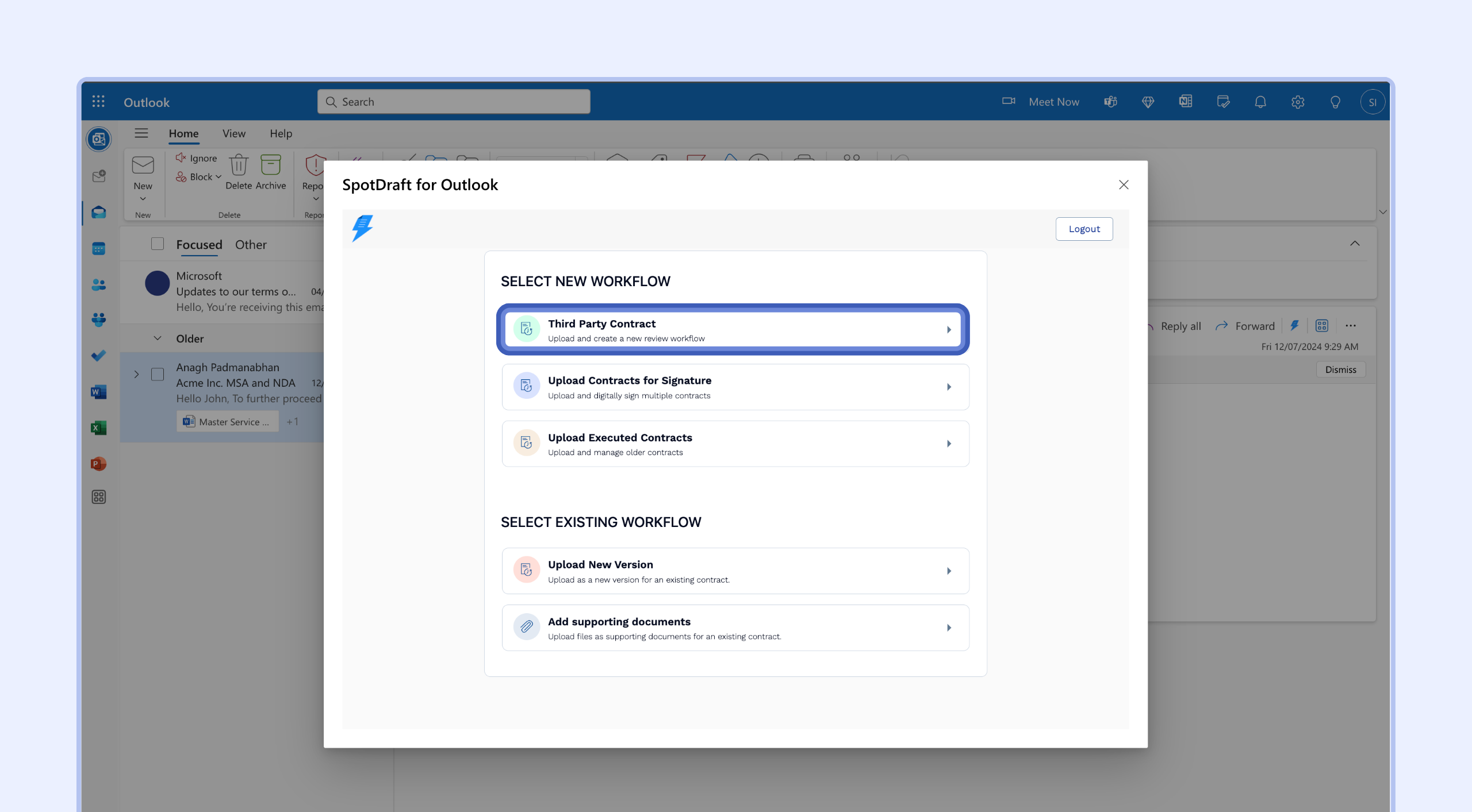Open the app launcher grid icon
This screenshot has width=1472, height=812.
98,102
